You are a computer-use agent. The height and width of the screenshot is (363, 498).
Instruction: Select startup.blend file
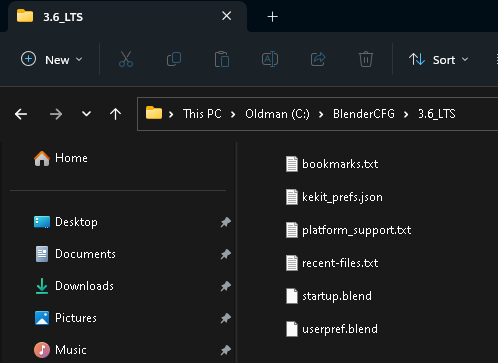point(329,296)
